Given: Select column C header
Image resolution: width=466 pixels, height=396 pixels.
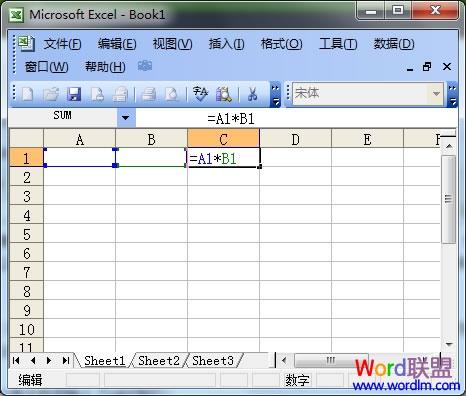Looking at the screenshot, I should [x=223, y=139].
